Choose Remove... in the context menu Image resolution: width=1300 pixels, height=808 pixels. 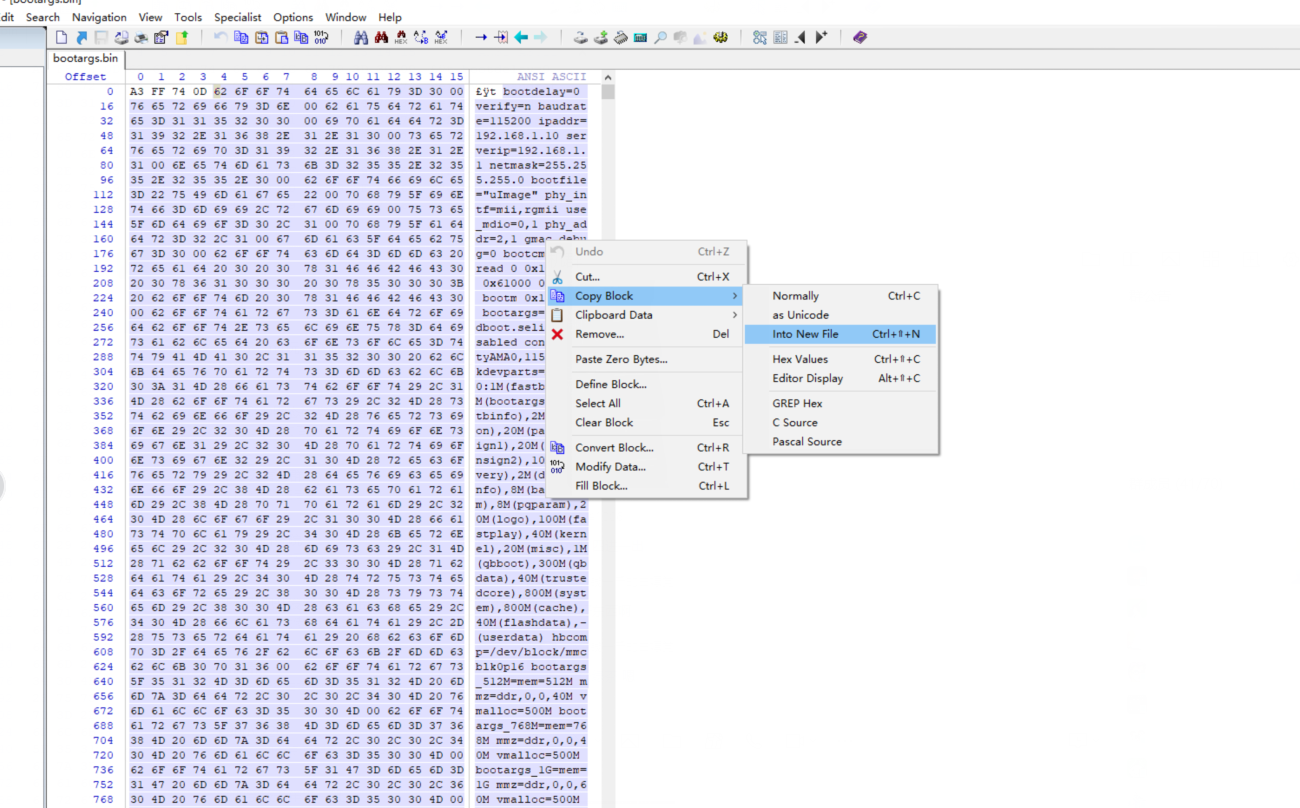(647, 334)
